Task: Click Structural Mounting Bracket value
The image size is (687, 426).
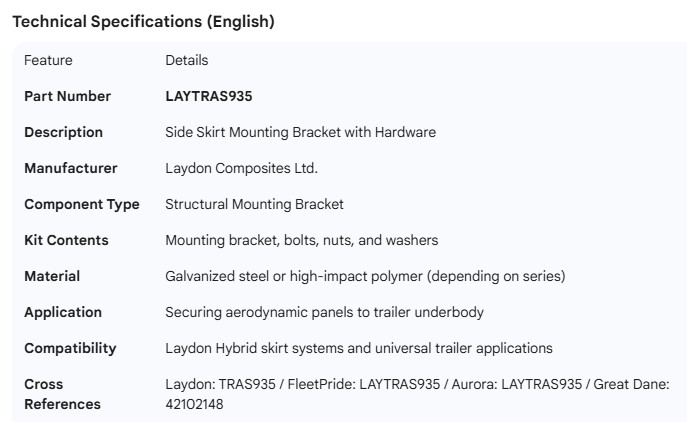Action: point(254,204)
